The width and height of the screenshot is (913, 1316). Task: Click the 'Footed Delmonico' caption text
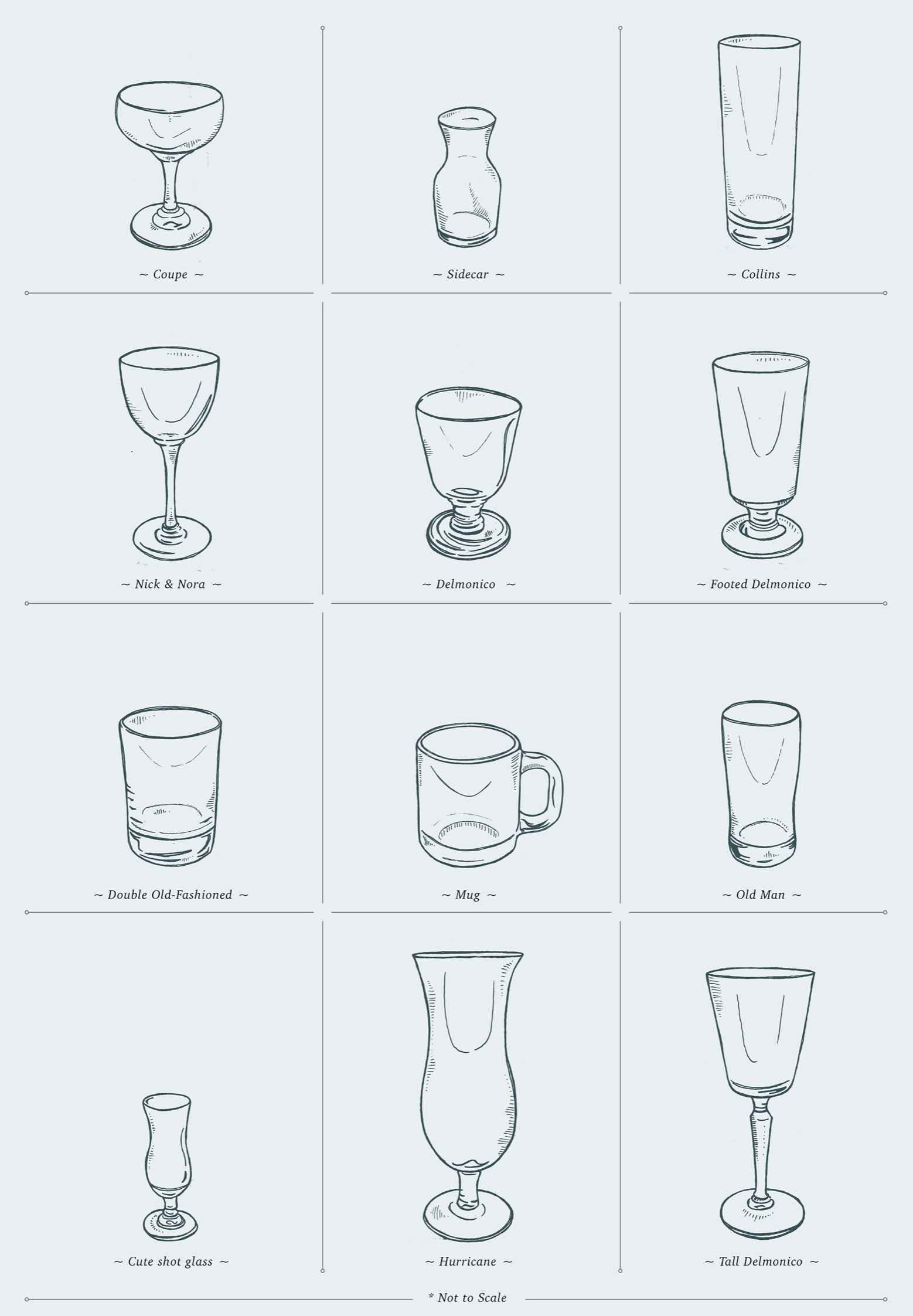[761, 584]
